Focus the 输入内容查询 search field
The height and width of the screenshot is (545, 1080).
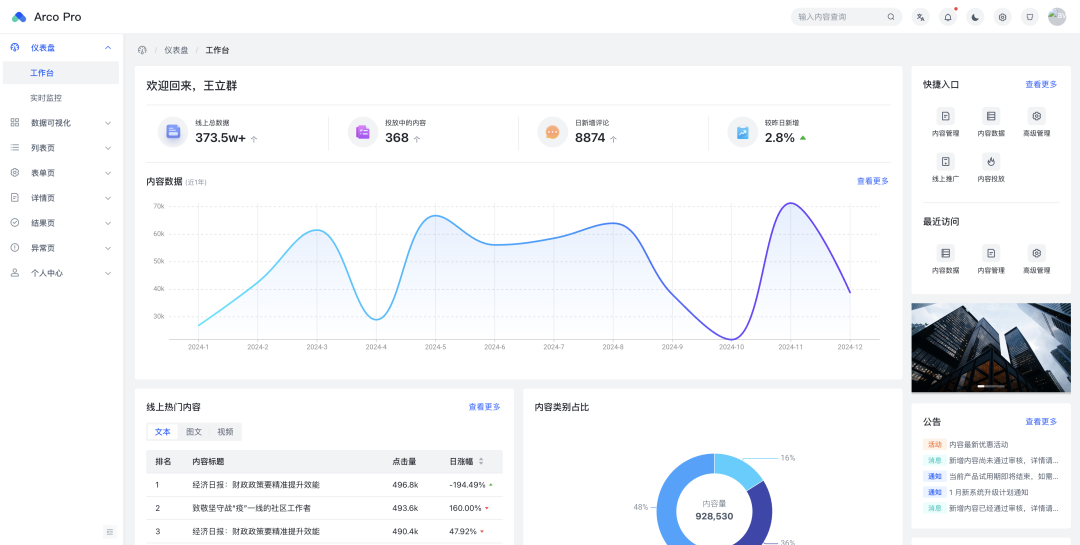point(847,17)
